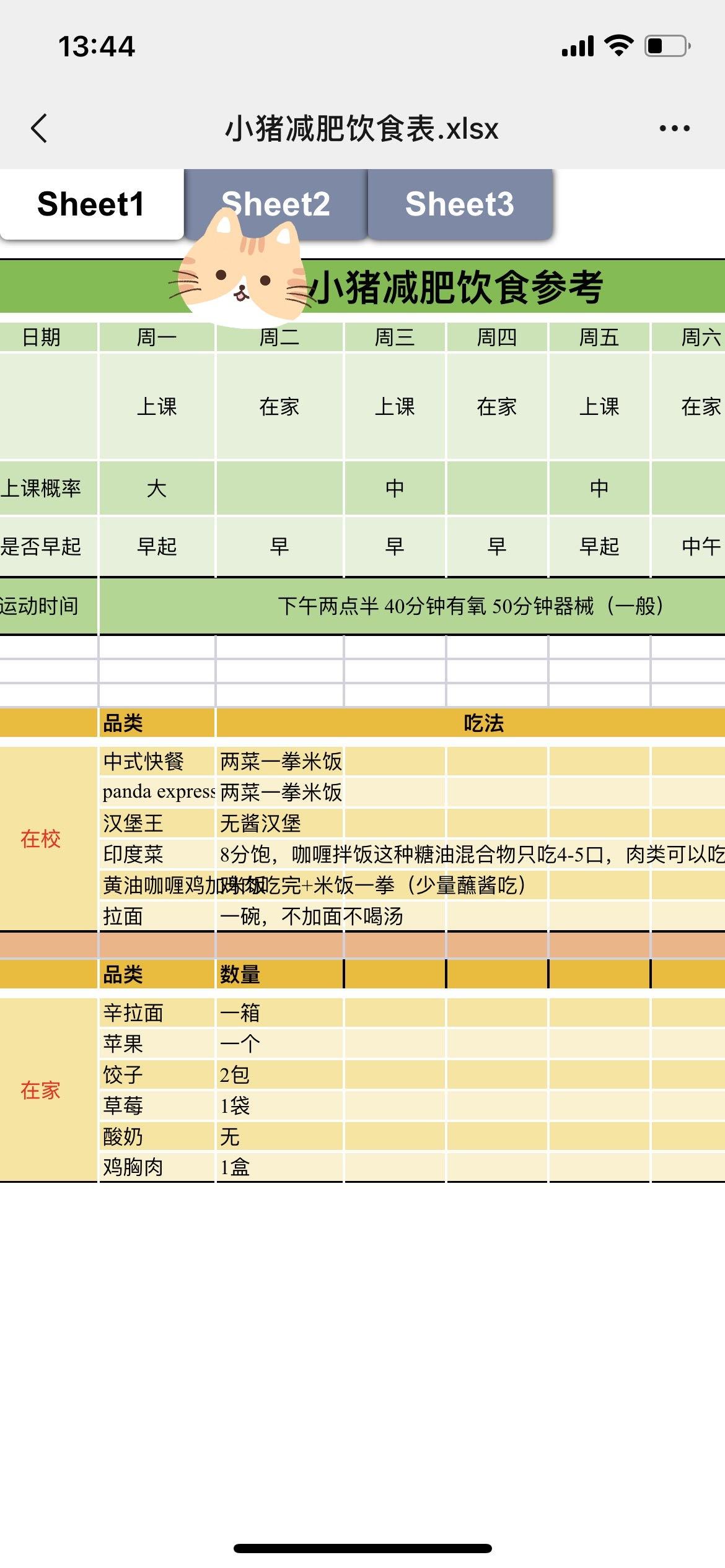Image resolution: width=725 pixels, height=1568 pixels.
Task: Tap the cellular signal bars
Action: point(578,46)
